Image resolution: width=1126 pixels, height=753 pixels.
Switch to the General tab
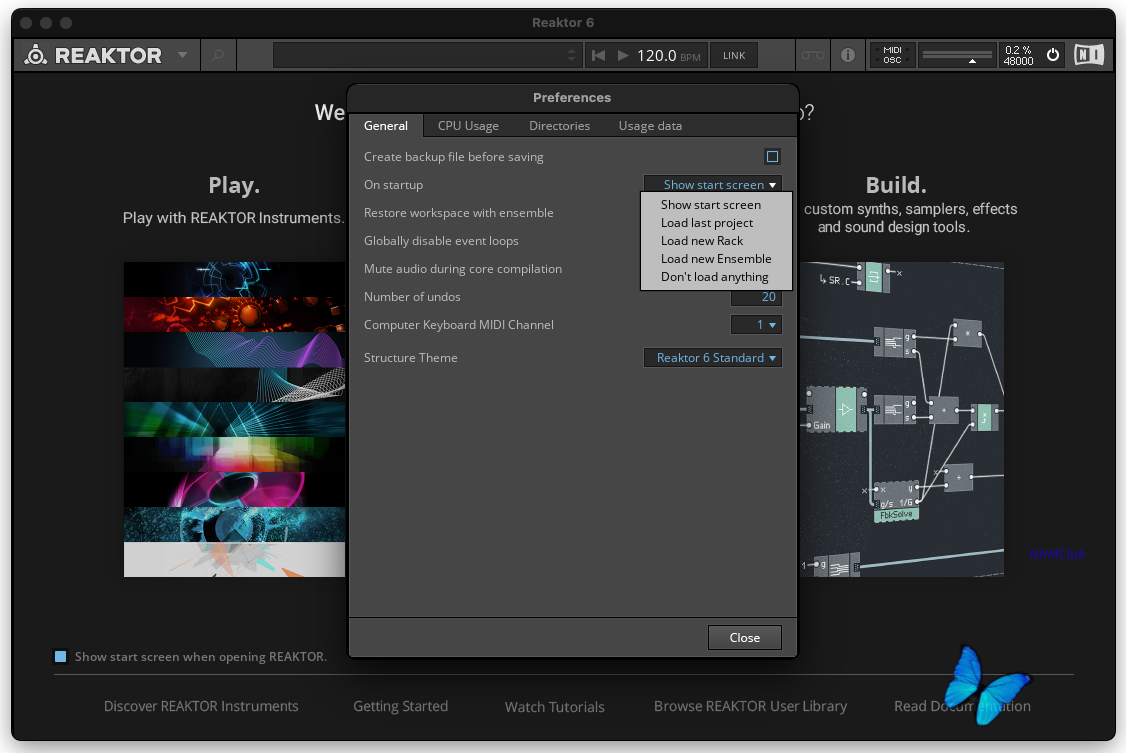click(386, 126)
